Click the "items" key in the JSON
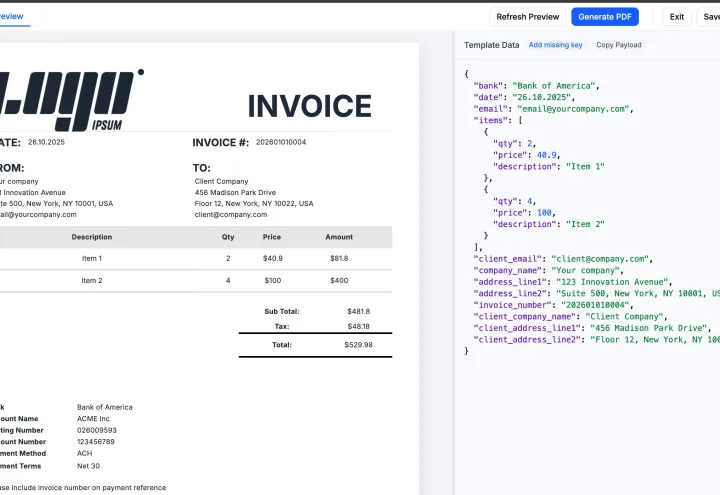The image size is (720, 495). tap(490, 120)
